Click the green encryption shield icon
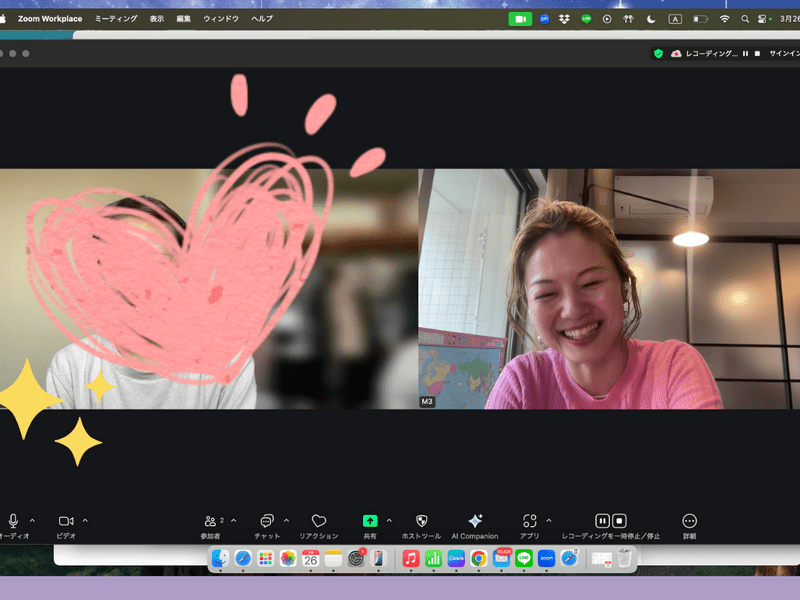The image size is (800, 600). click(x=658, y=53)
